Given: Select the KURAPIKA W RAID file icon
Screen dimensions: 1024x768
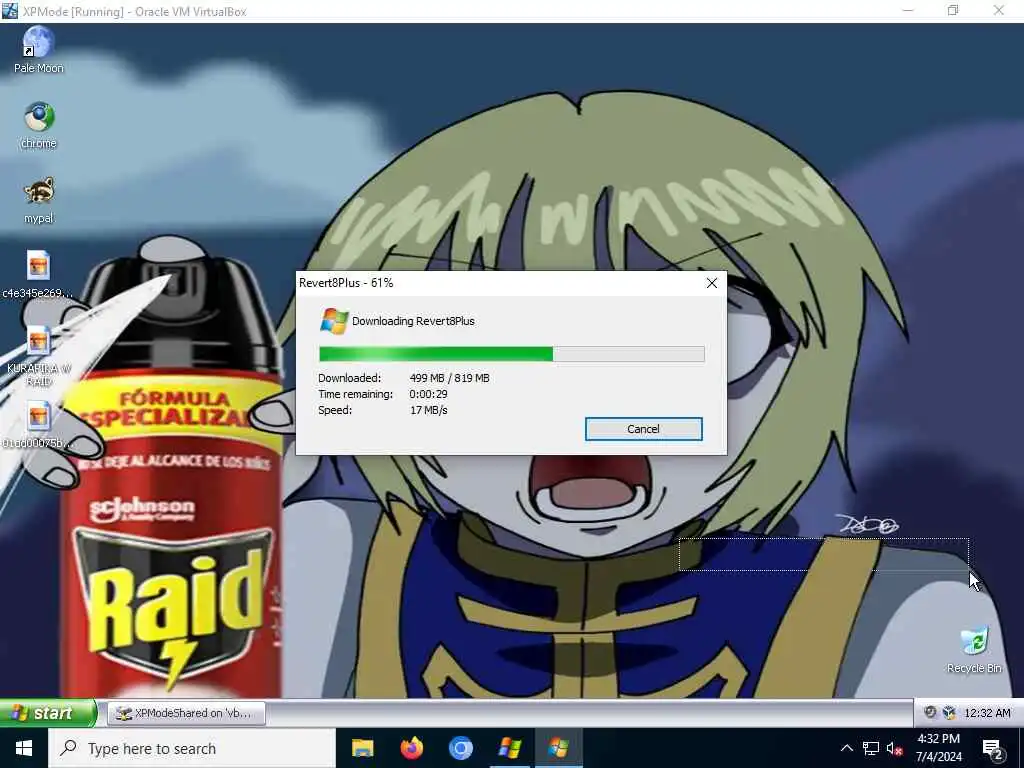Looking at the screenshot, I should tap(38, 356).
